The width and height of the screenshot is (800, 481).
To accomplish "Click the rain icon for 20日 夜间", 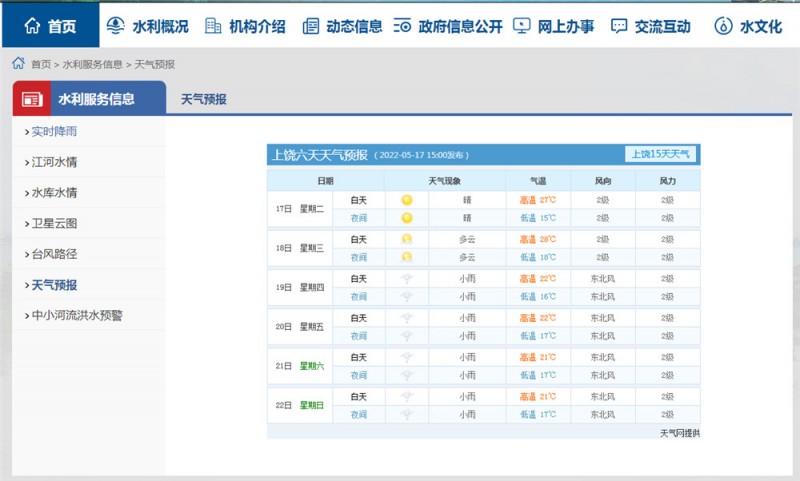I will [407, 336].
